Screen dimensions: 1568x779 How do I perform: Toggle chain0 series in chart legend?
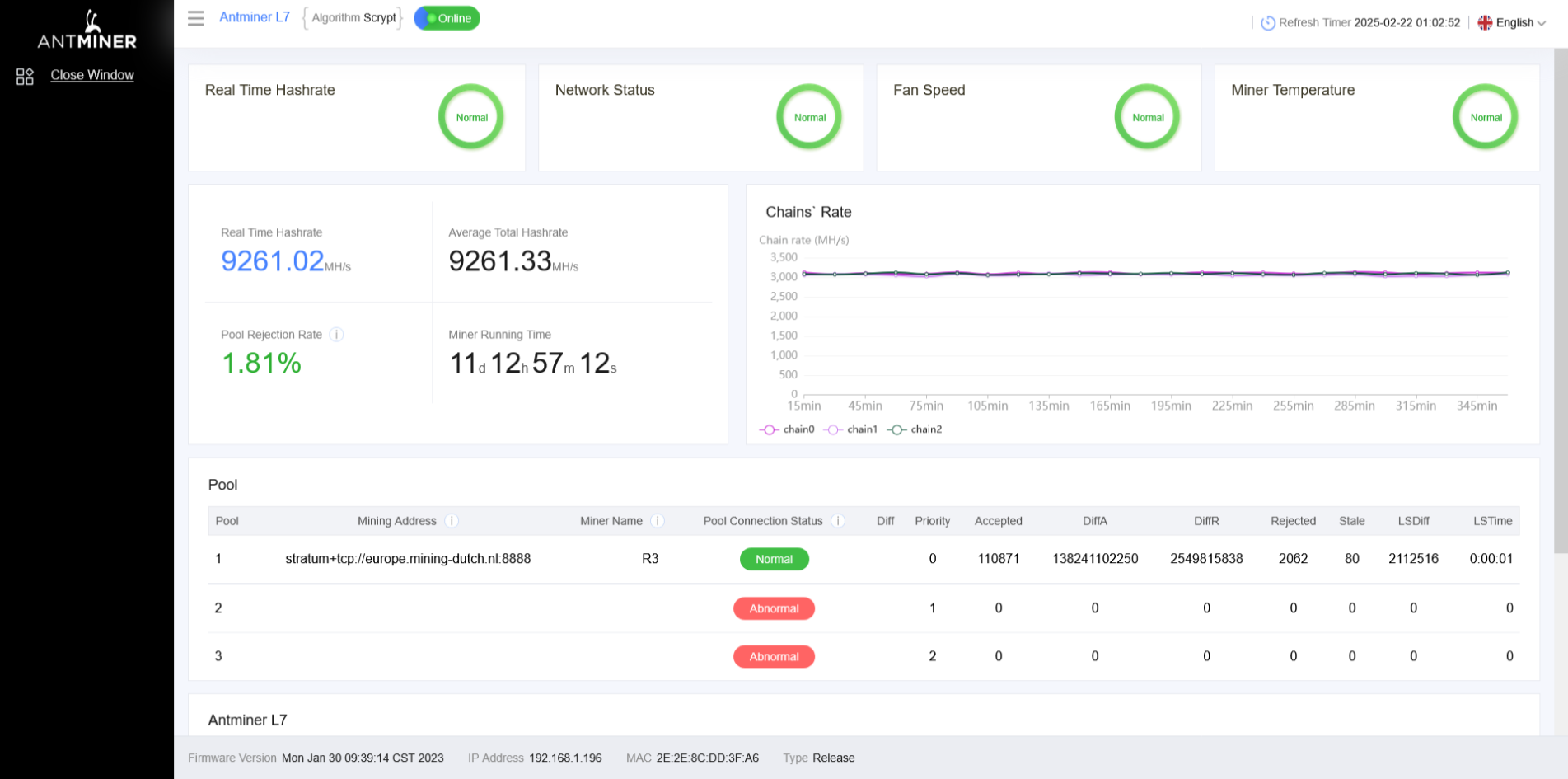787,429
